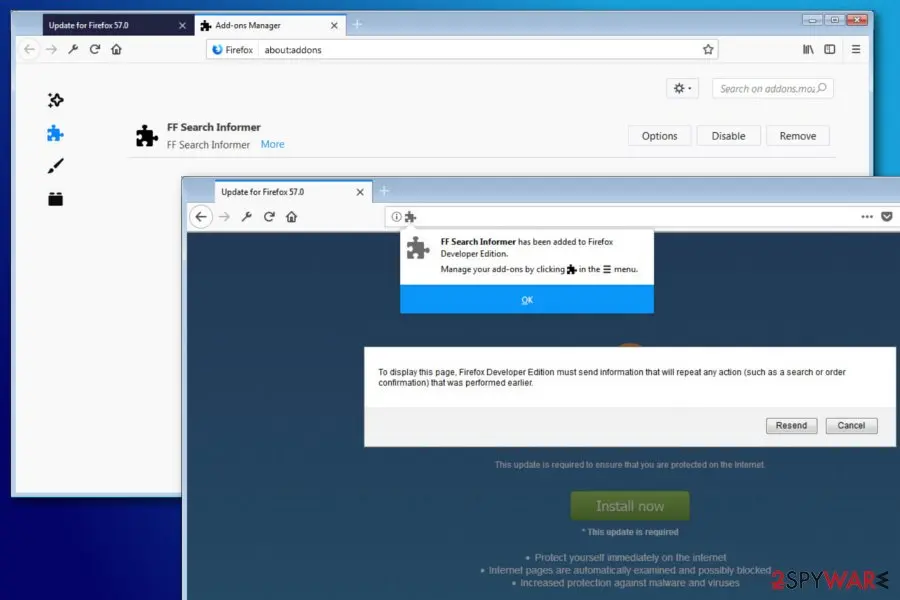Click the forward arrow in the back window toolbar
Viewport: 900px width, 600px height.
pyautogui.click(x=52, y=49)
